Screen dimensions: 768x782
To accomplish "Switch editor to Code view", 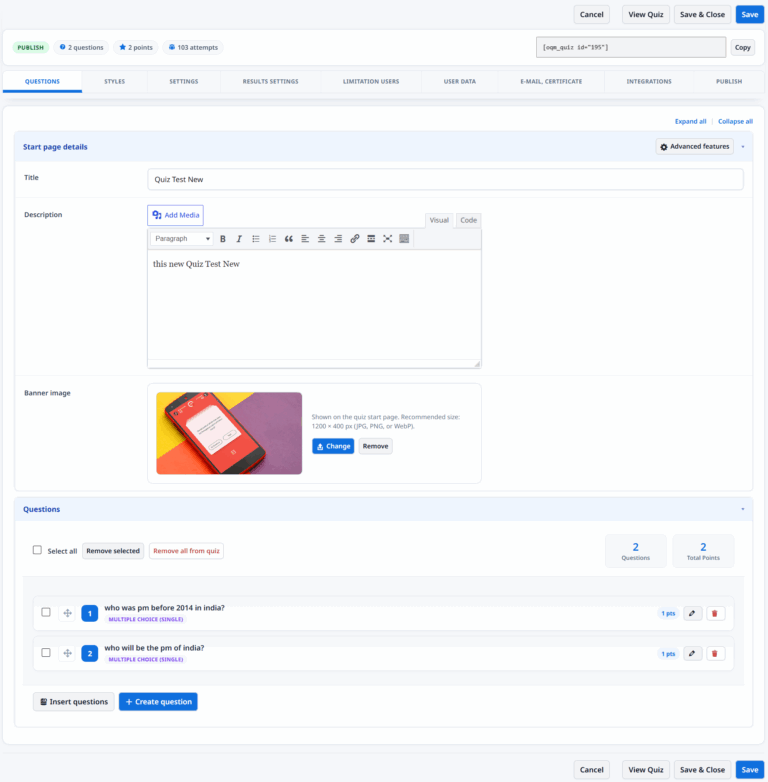I will (x=468, y=220).
